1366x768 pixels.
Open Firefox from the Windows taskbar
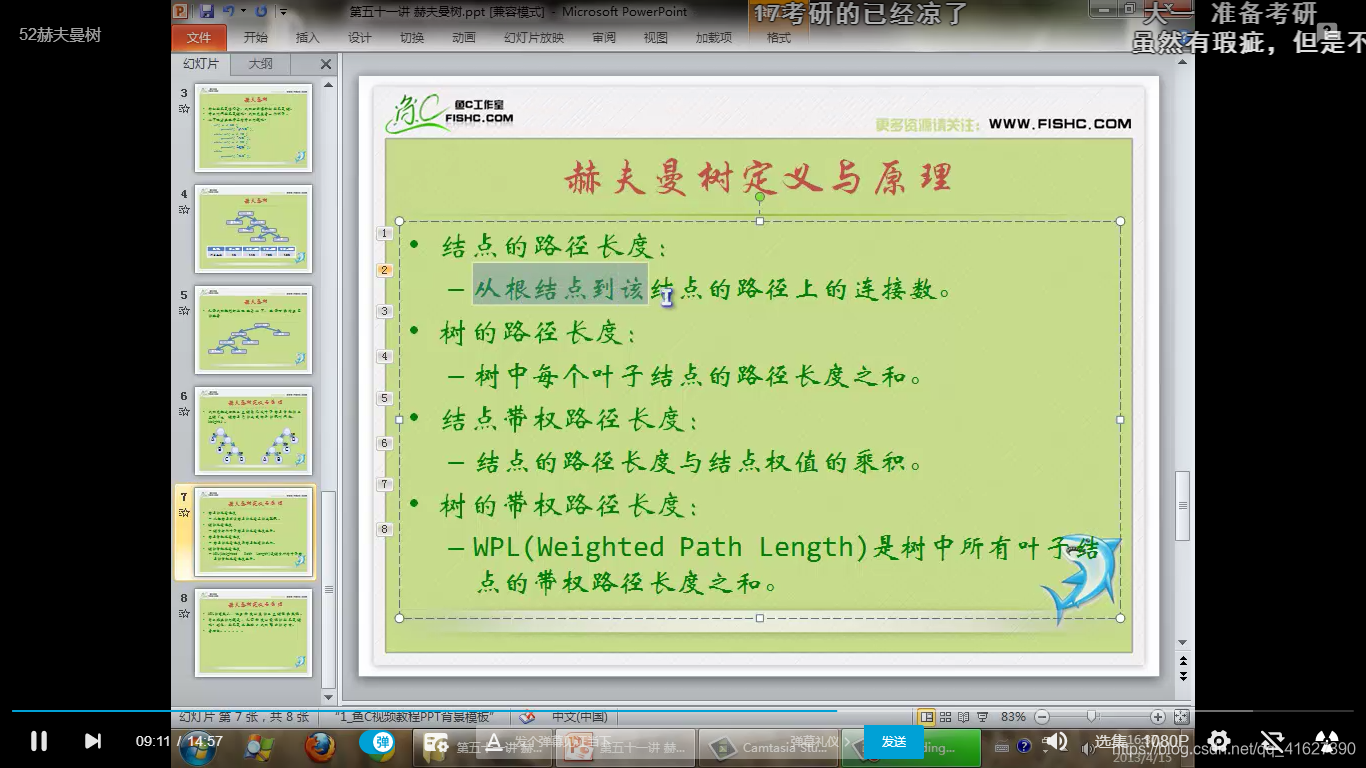click(320, 746)
